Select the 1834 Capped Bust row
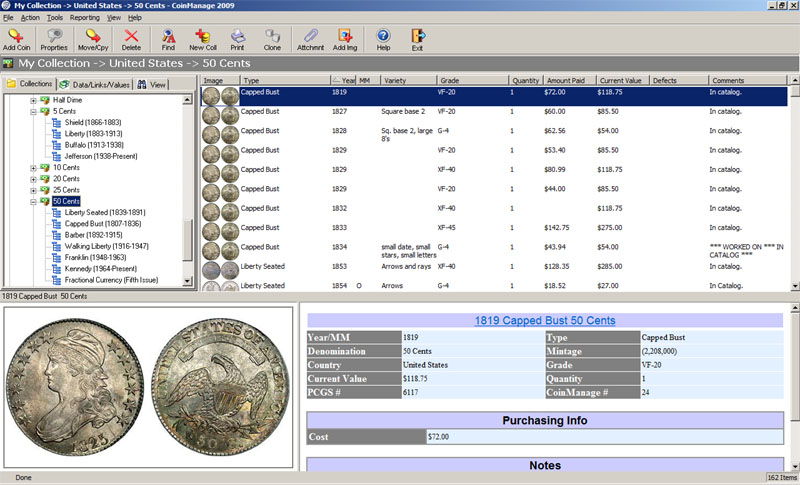The image size is (800, 485). pyautogui.click(x=494, y=251)
